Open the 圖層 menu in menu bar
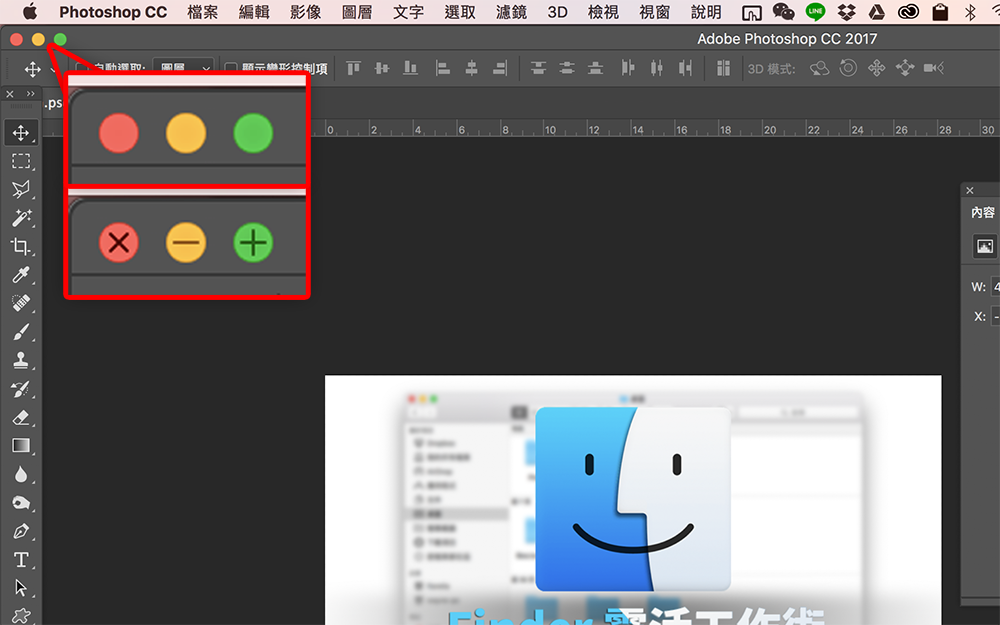 pyautogui.click(x=357, y=12)
